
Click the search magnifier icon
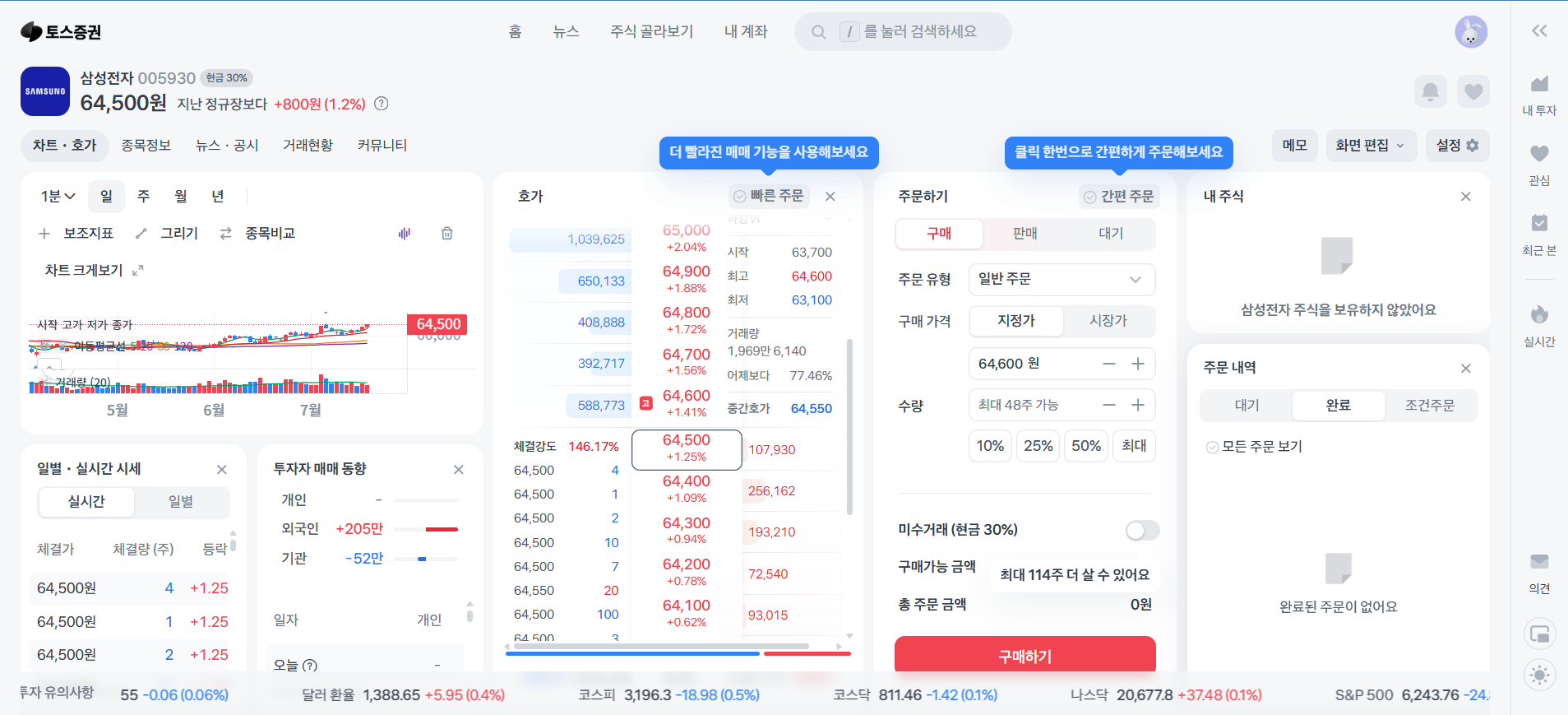click(819, 32)
